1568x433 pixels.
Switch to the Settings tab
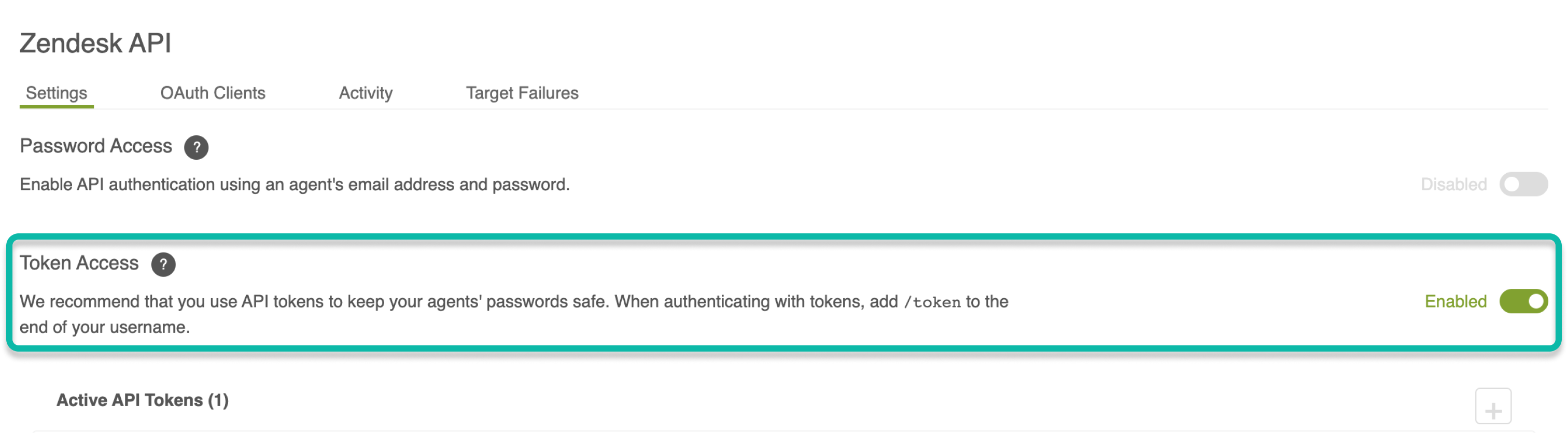click(x=57, y=93)
